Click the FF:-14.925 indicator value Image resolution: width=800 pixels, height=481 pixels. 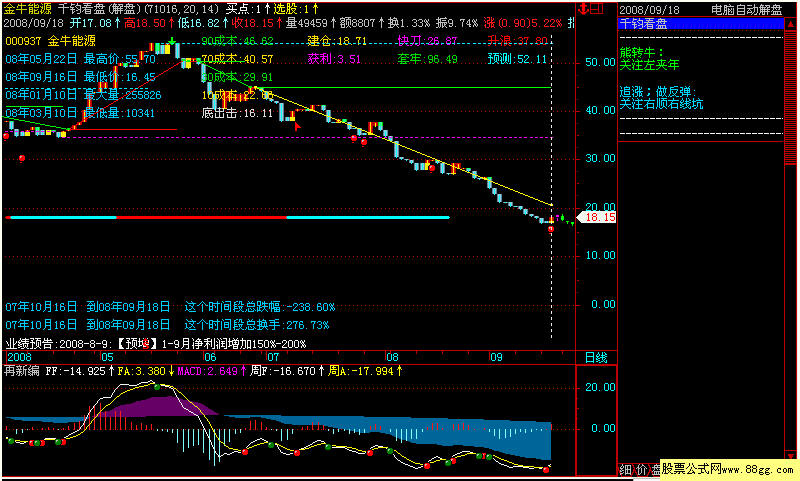click(x=80, y=371)
